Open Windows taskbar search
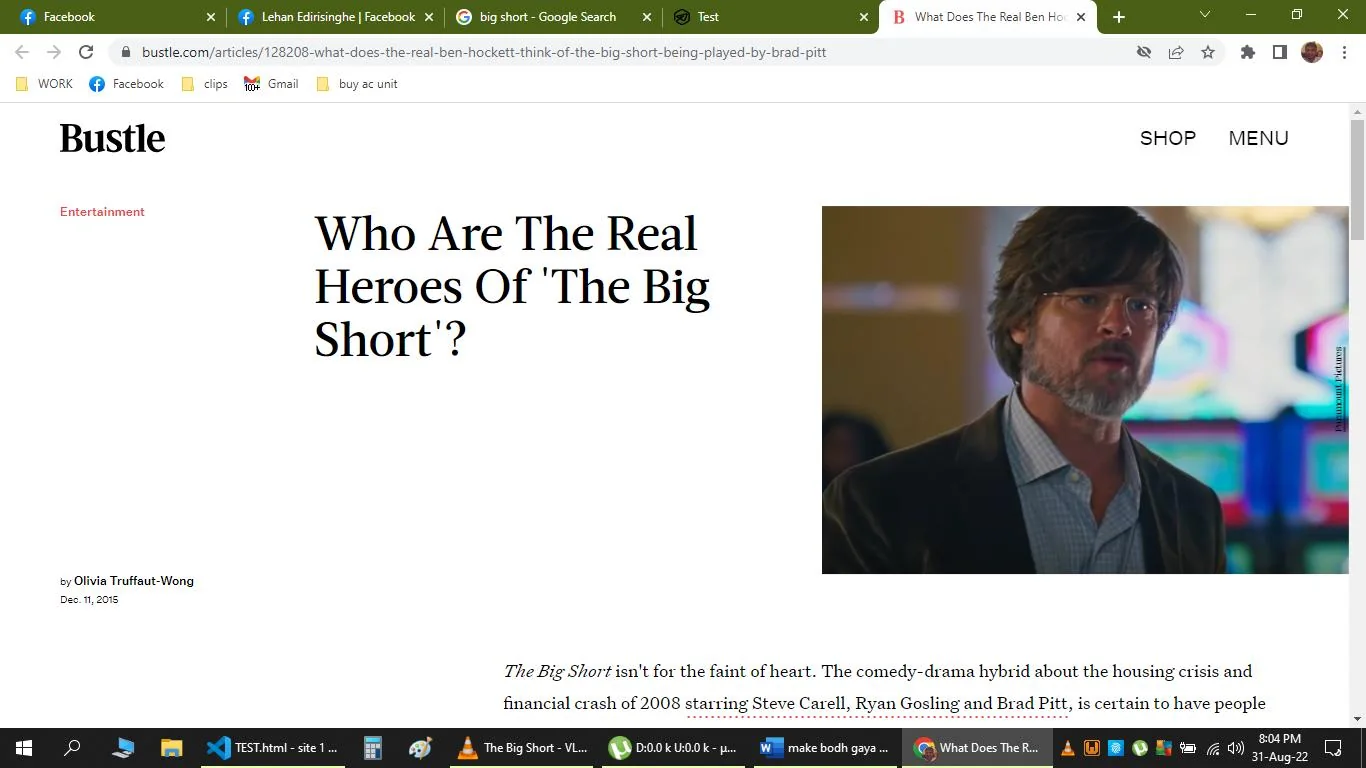 tap(72, 748)
